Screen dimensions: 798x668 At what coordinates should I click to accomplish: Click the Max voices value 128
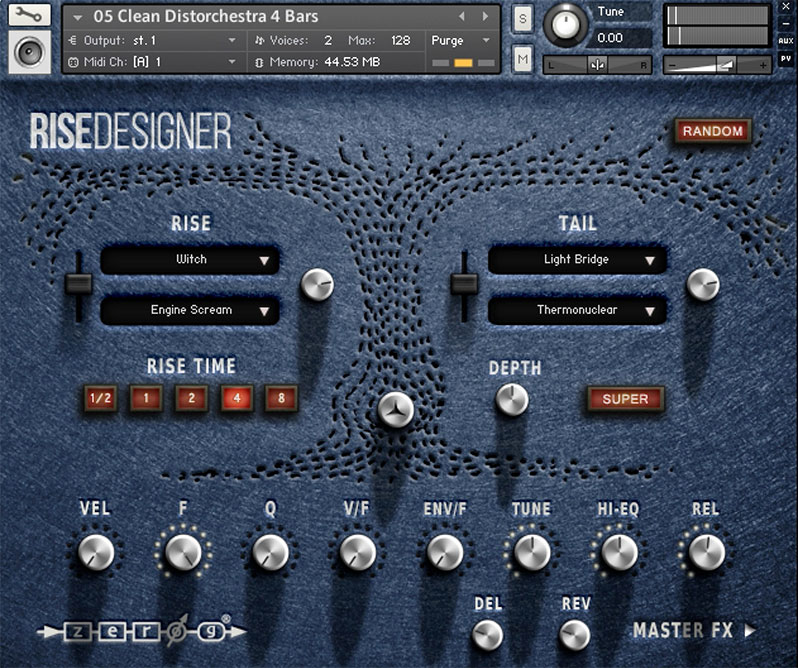point(401,40)
